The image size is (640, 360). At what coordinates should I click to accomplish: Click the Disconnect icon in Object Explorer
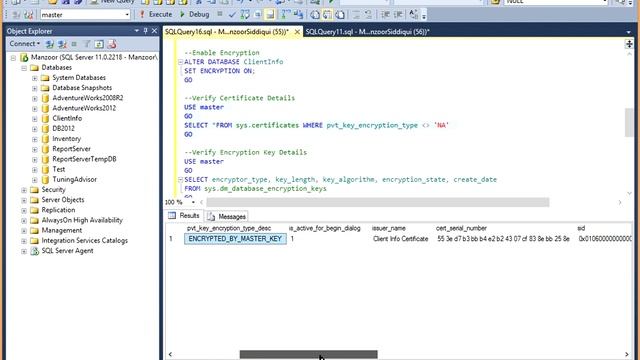[62, 44]
